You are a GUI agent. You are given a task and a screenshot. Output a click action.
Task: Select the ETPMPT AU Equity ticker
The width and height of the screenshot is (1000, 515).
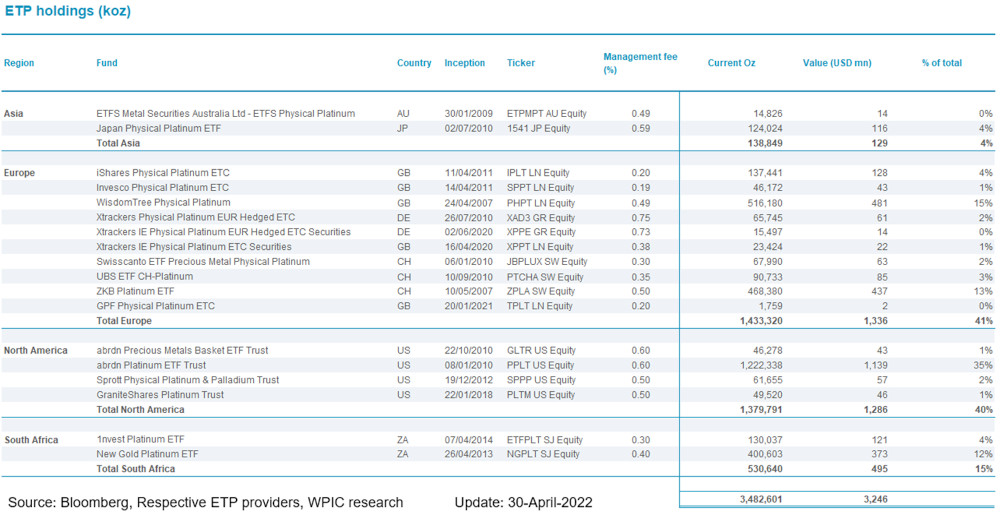[547, 113]
